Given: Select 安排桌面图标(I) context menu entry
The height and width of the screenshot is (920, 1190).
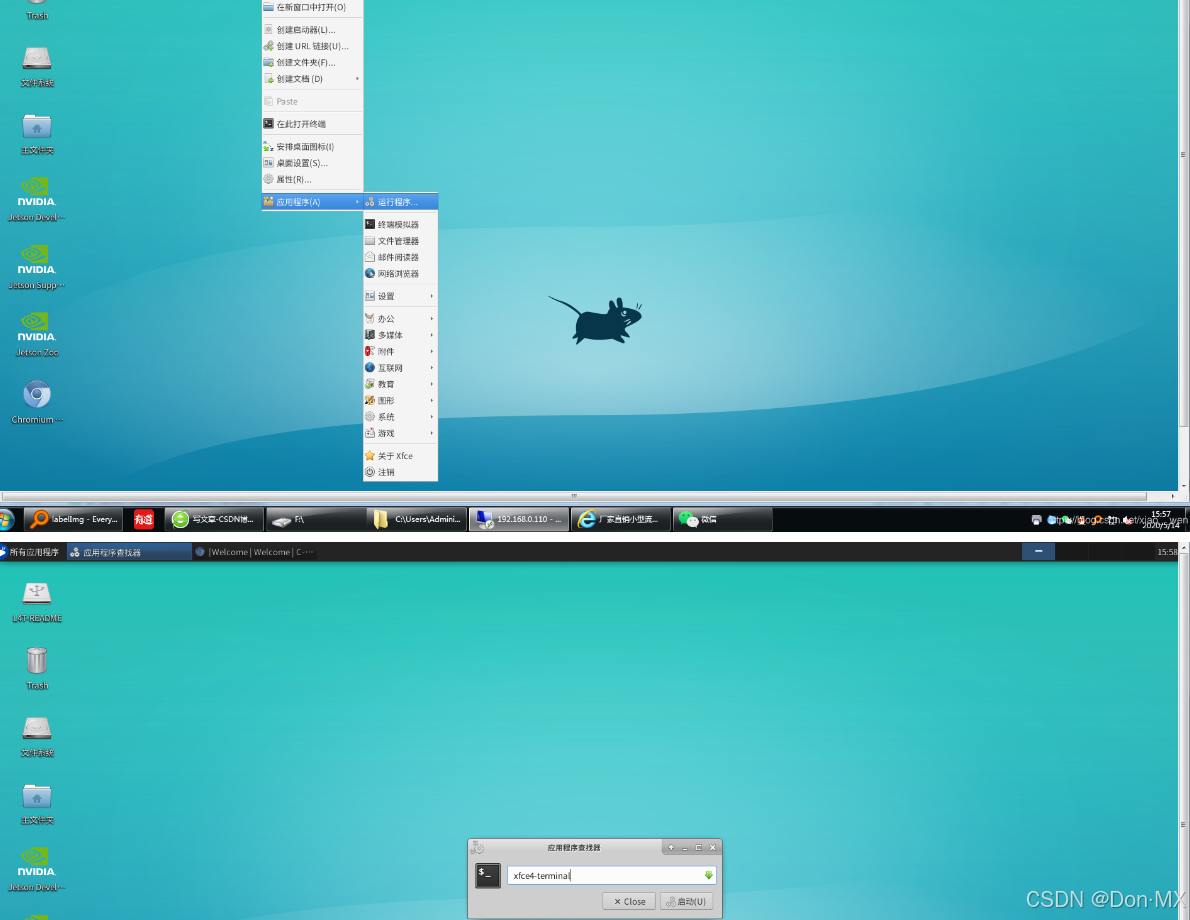Looking at the screenshot, I should click(x=313, y=147).
